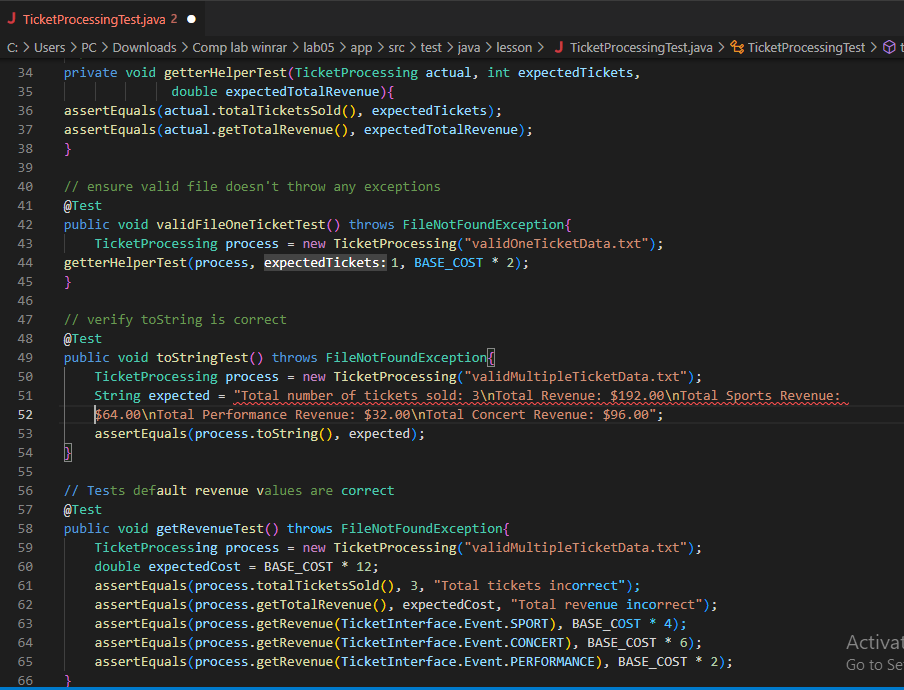The image size is (904, 690).
Task: Click the comment 'verify toString is correct'
Action: pyautogui.click(x=175, y=320)
